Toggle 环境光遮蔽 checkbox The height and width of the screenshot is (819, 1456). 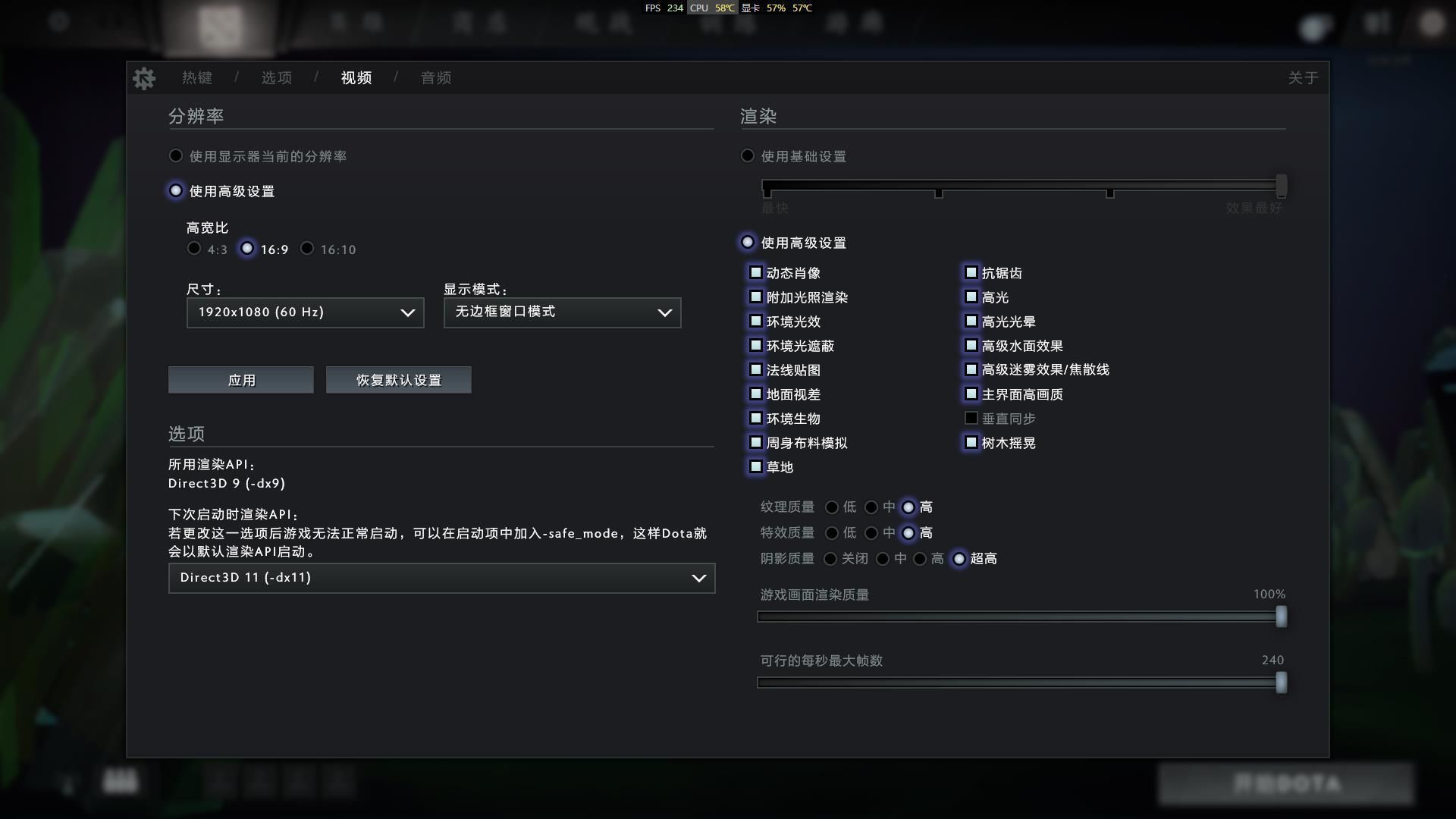tap(756, 345)
